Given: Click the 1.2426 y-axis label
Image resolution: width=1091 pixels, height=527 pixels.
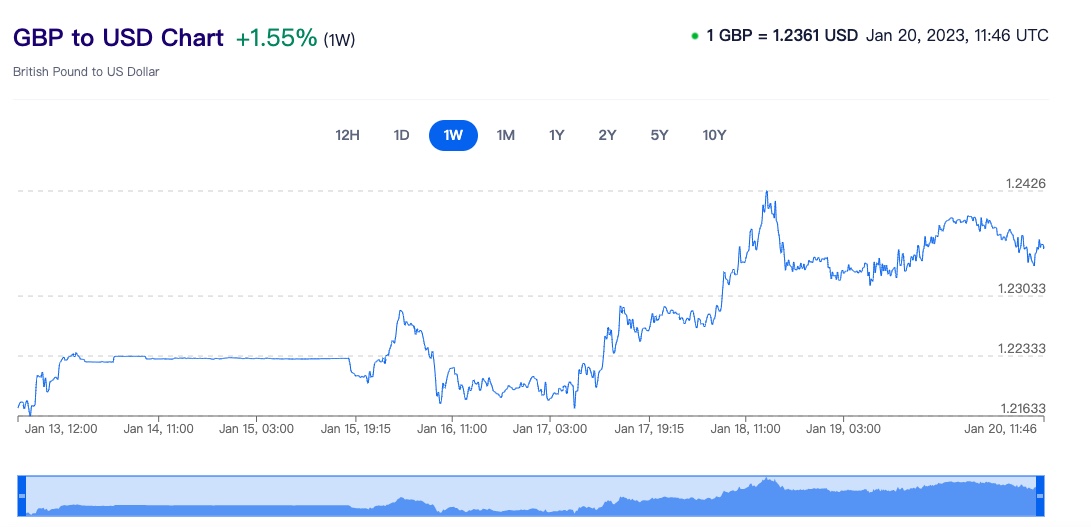Looking at the screenshot, I should 1025,183.
